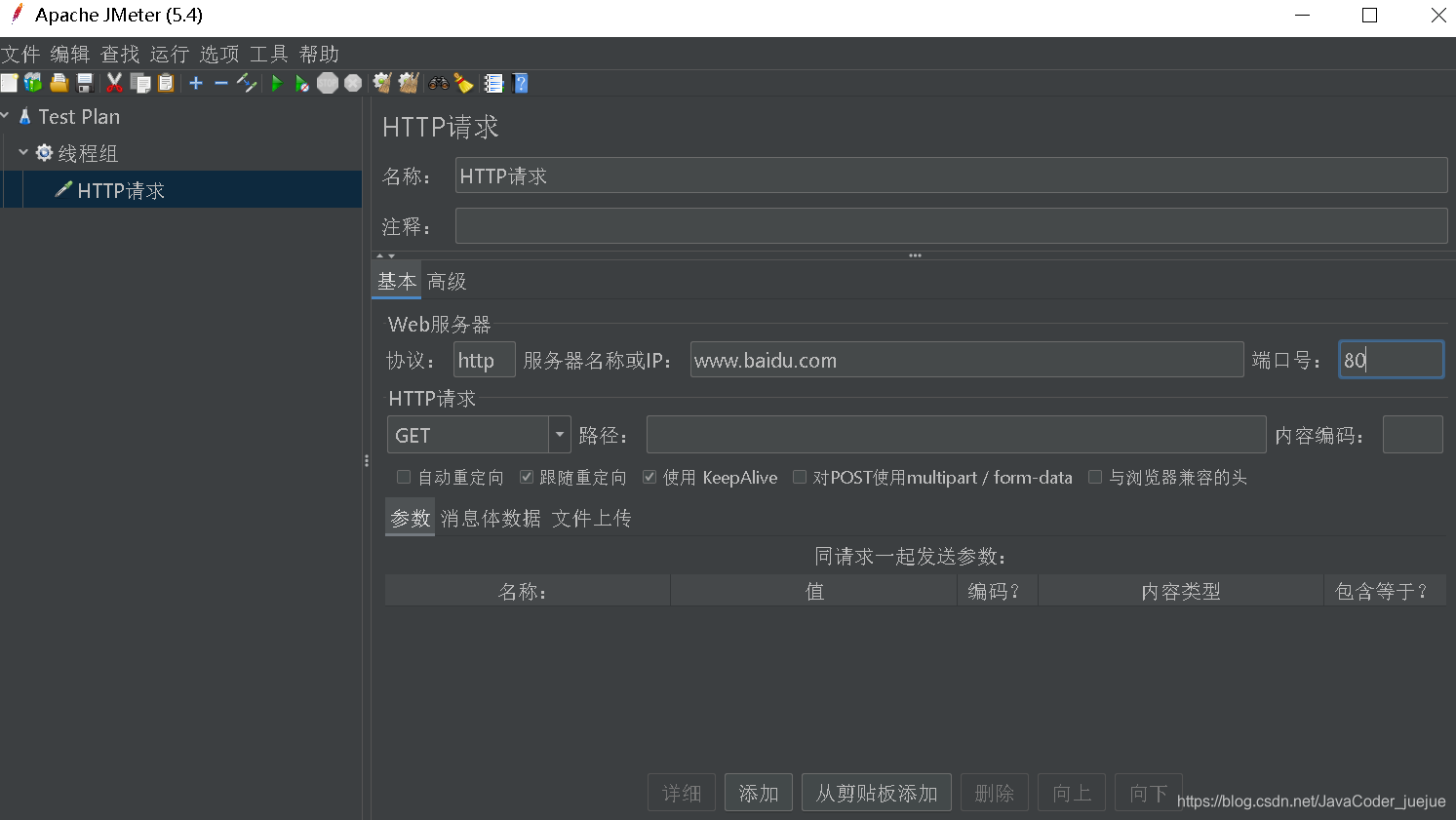Click the 添加 button
Screen dimensions: 1456x820
[759, 793]
